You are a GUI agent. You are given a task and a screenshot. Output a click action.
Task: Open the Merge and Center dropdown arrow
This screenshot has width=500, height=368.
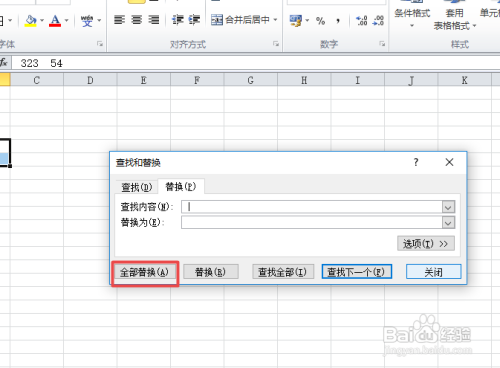click(275, 20)
